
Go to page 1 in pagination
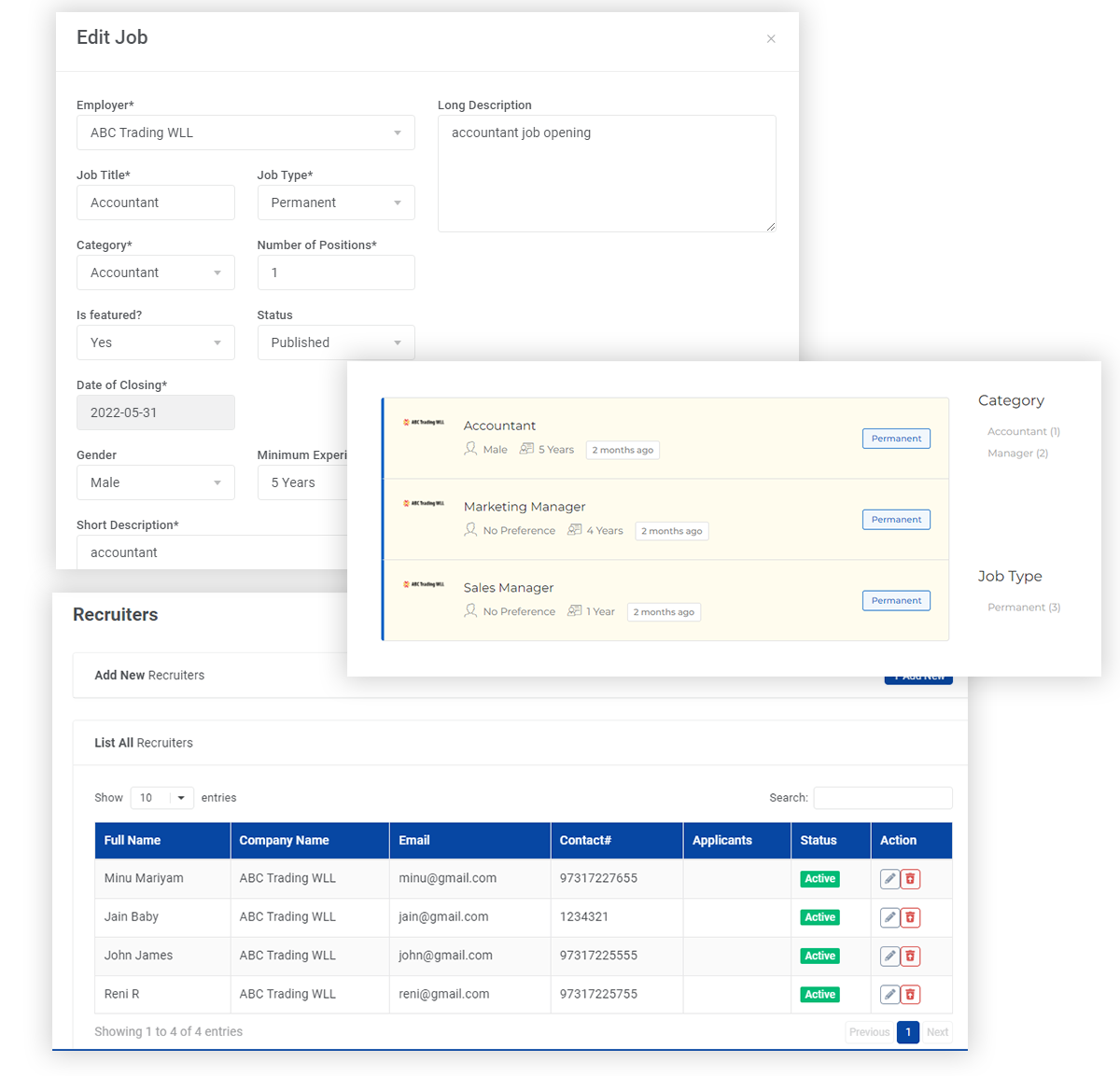[x=907, y=1032]
